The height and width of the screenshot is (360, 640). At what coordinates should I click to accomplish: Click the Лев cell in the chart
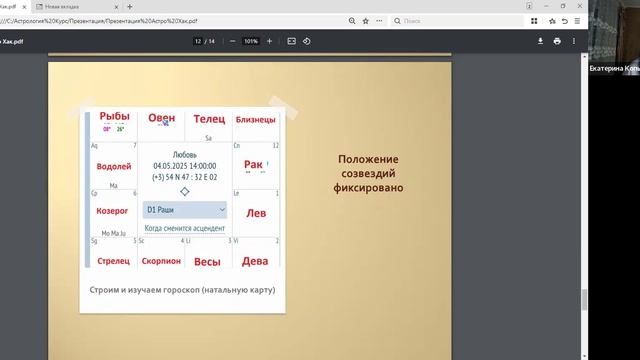256,213
